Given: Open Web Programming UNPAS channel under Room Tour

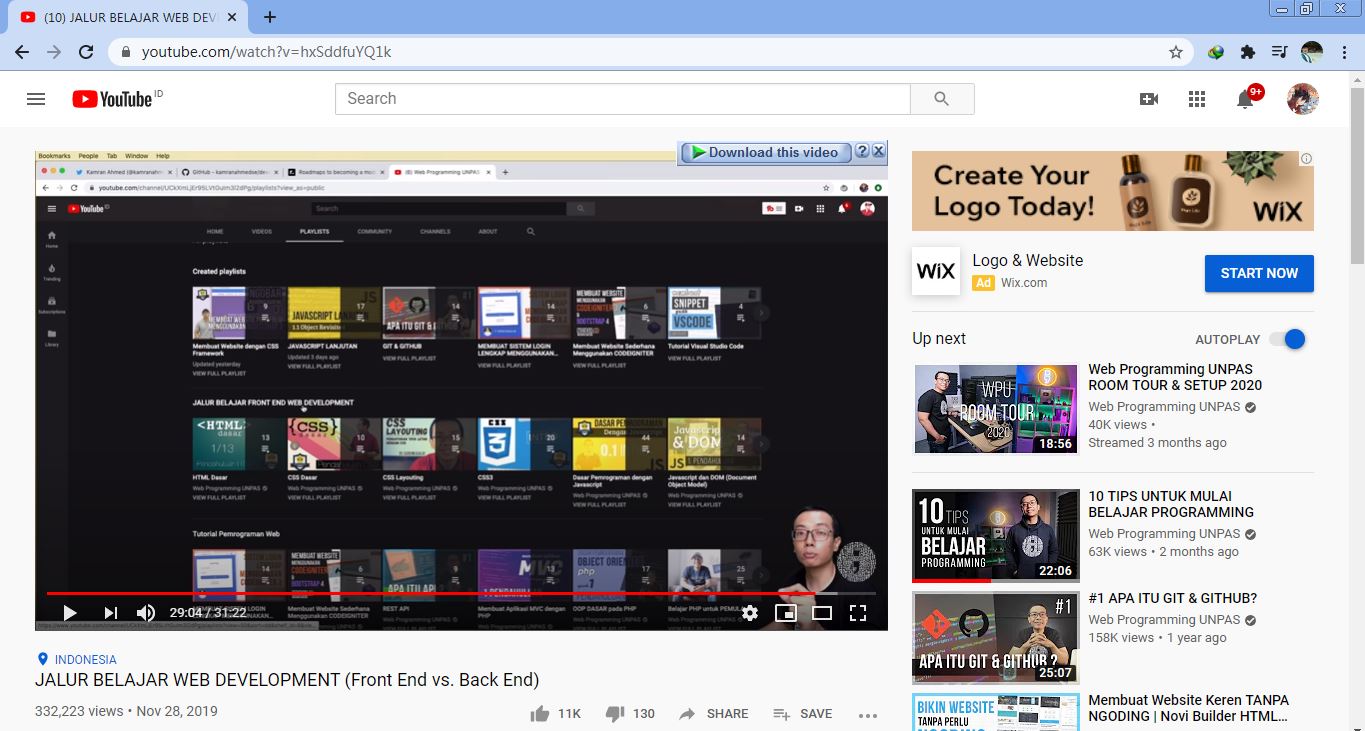Looking at the screenshot, I should tap(1164, 407).
